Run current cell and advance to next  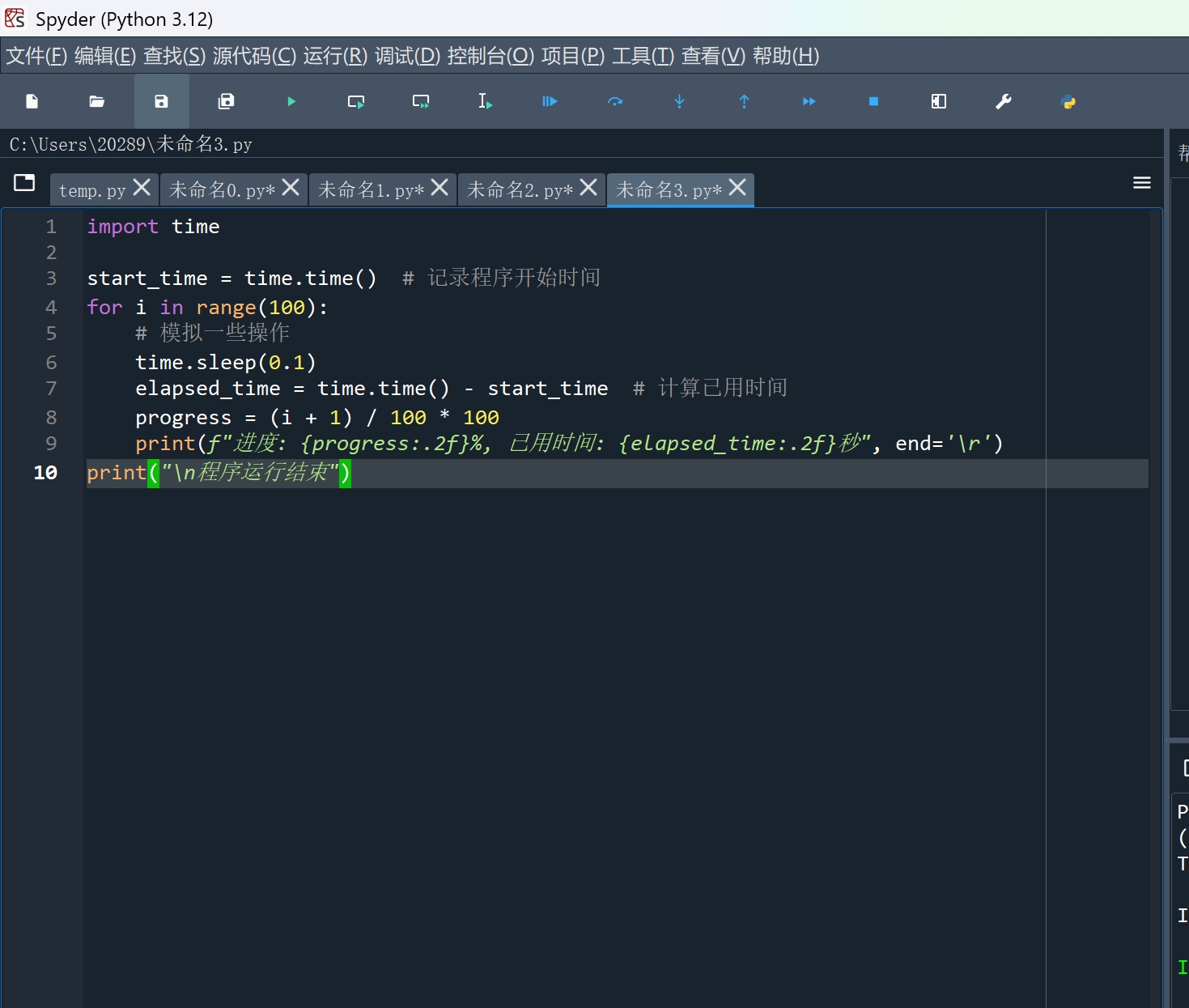point(421,101)
